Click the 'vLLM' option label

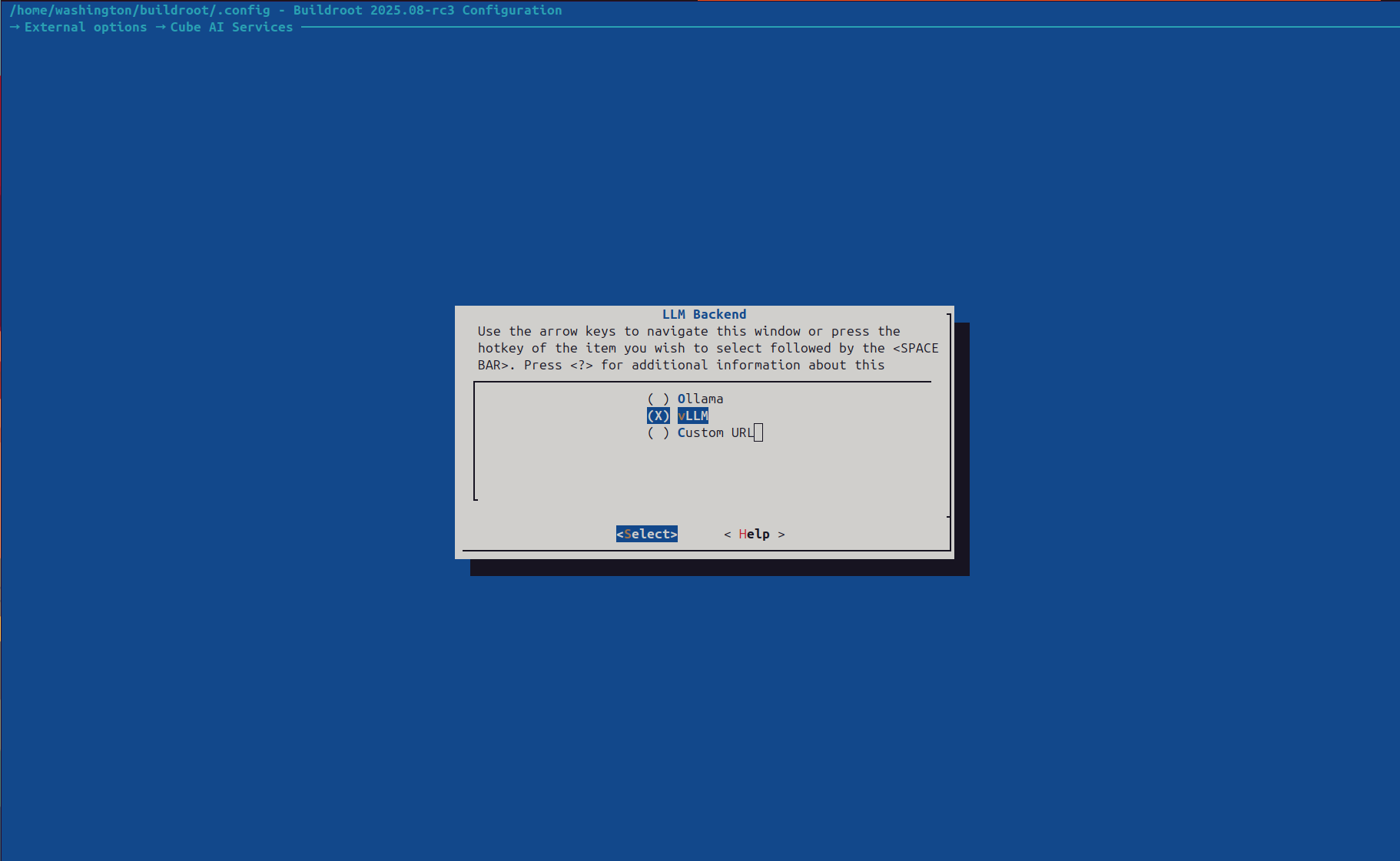693,416
